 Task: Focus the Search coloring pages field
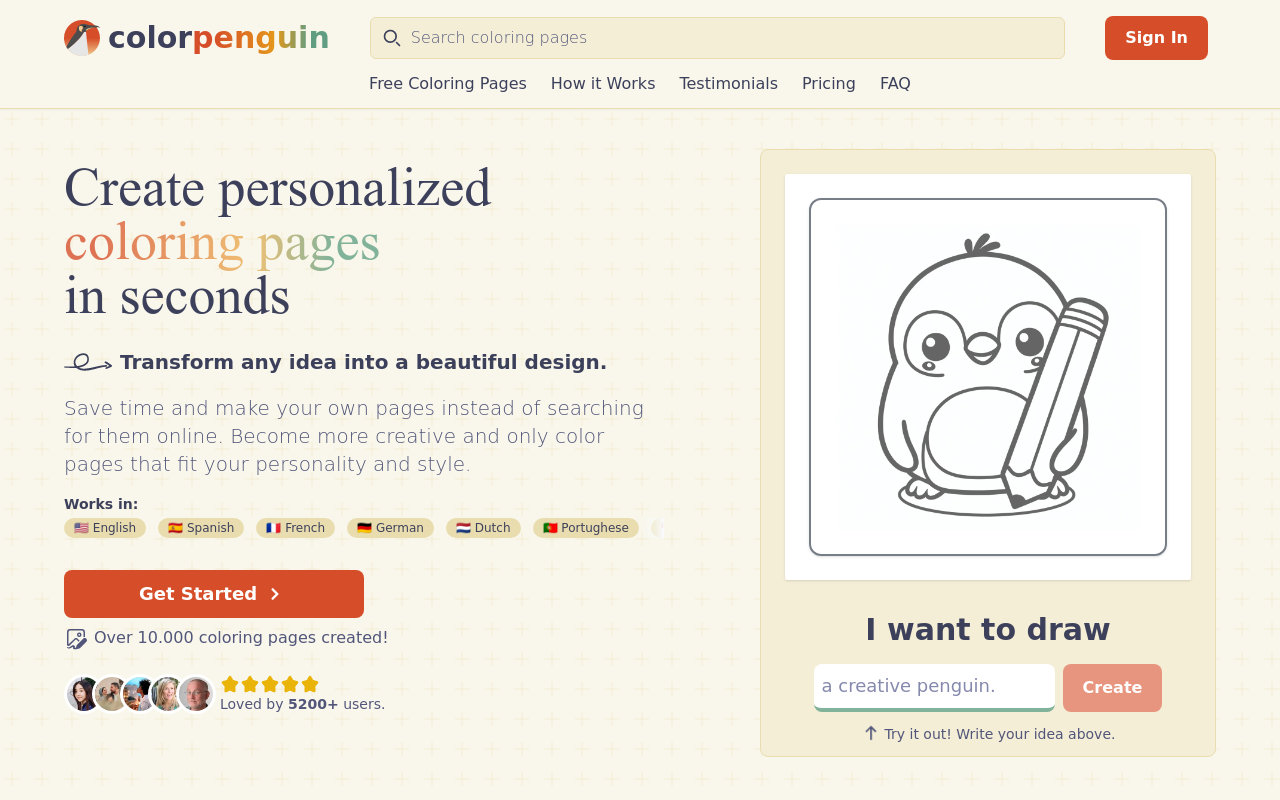(717, 38)
